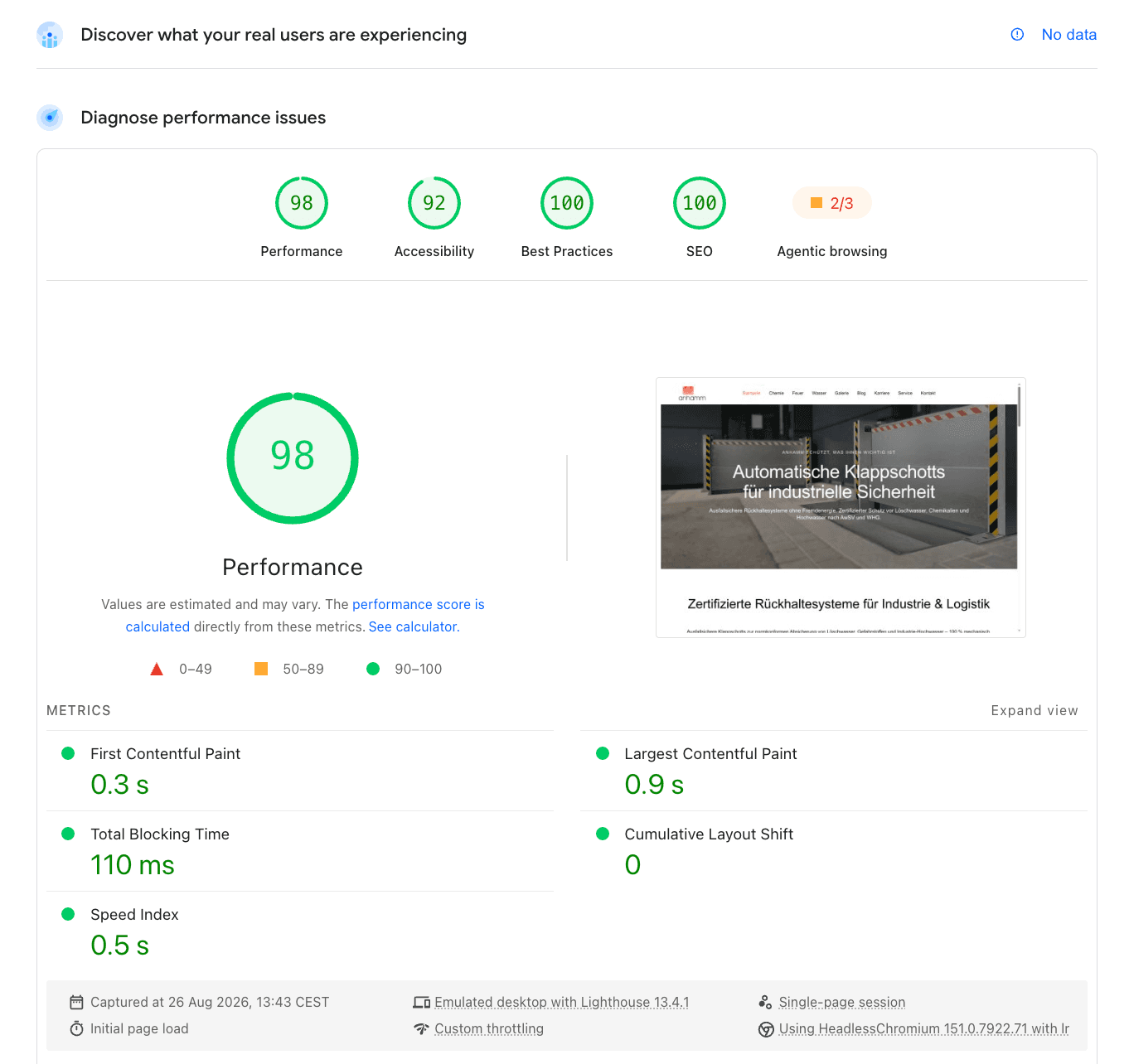This screenshot has width=1129, height=1064.
Task: Click the green circle 90–100 legend icon
Action: pos(373,669)
